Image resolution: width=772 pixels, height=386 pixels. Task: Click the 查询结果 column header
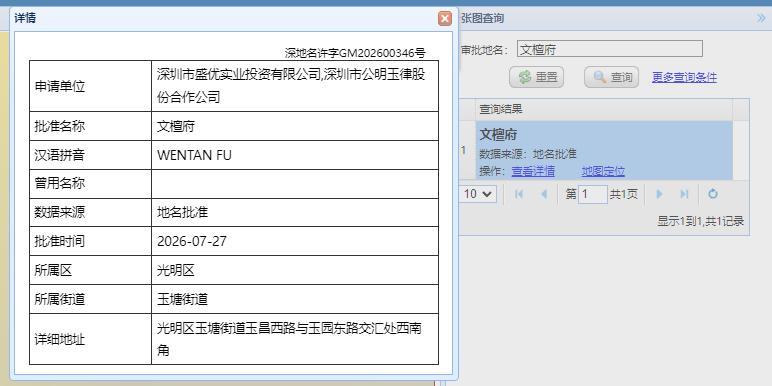coord(604,109)
